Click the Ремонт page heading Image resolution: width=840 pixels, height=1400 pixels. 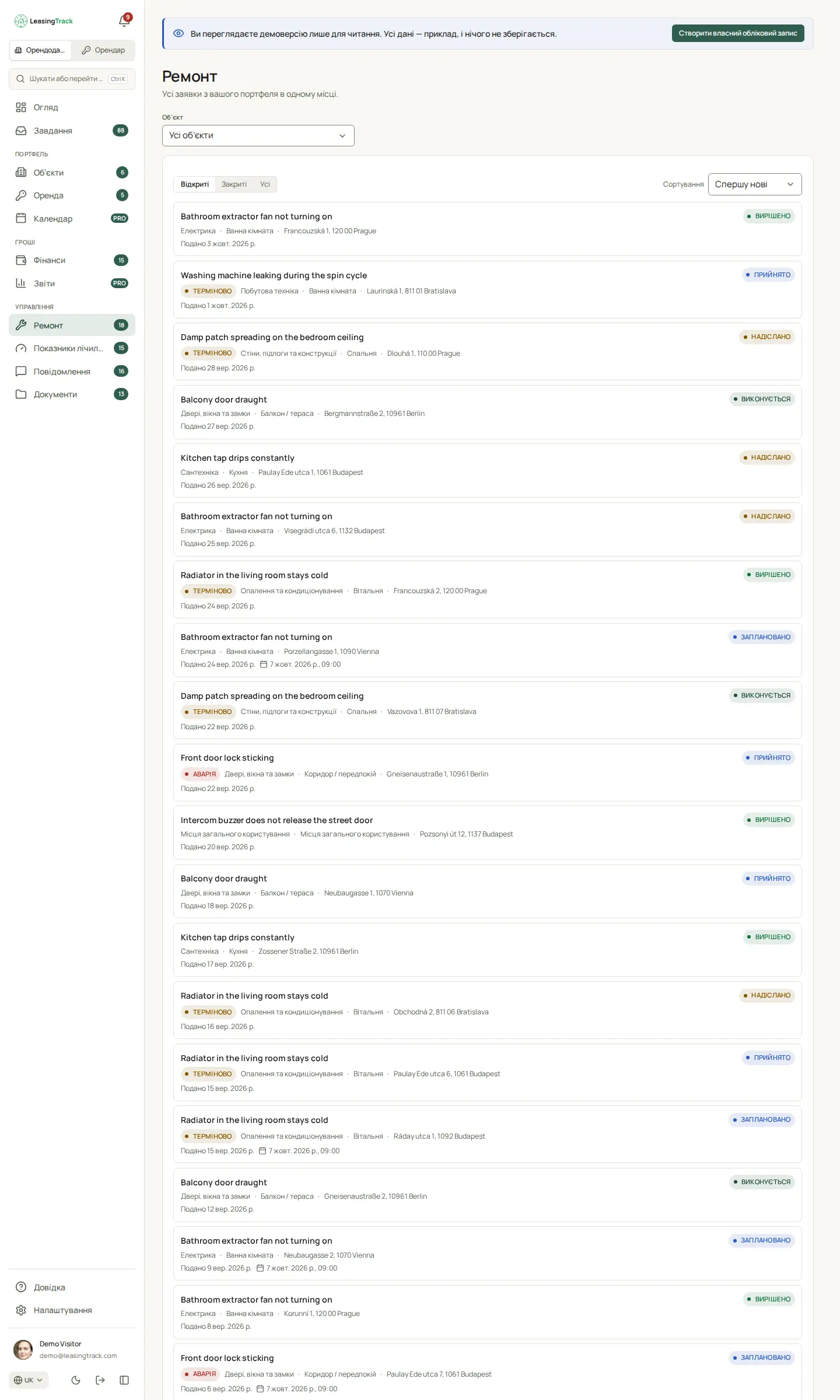pos(190,76)
